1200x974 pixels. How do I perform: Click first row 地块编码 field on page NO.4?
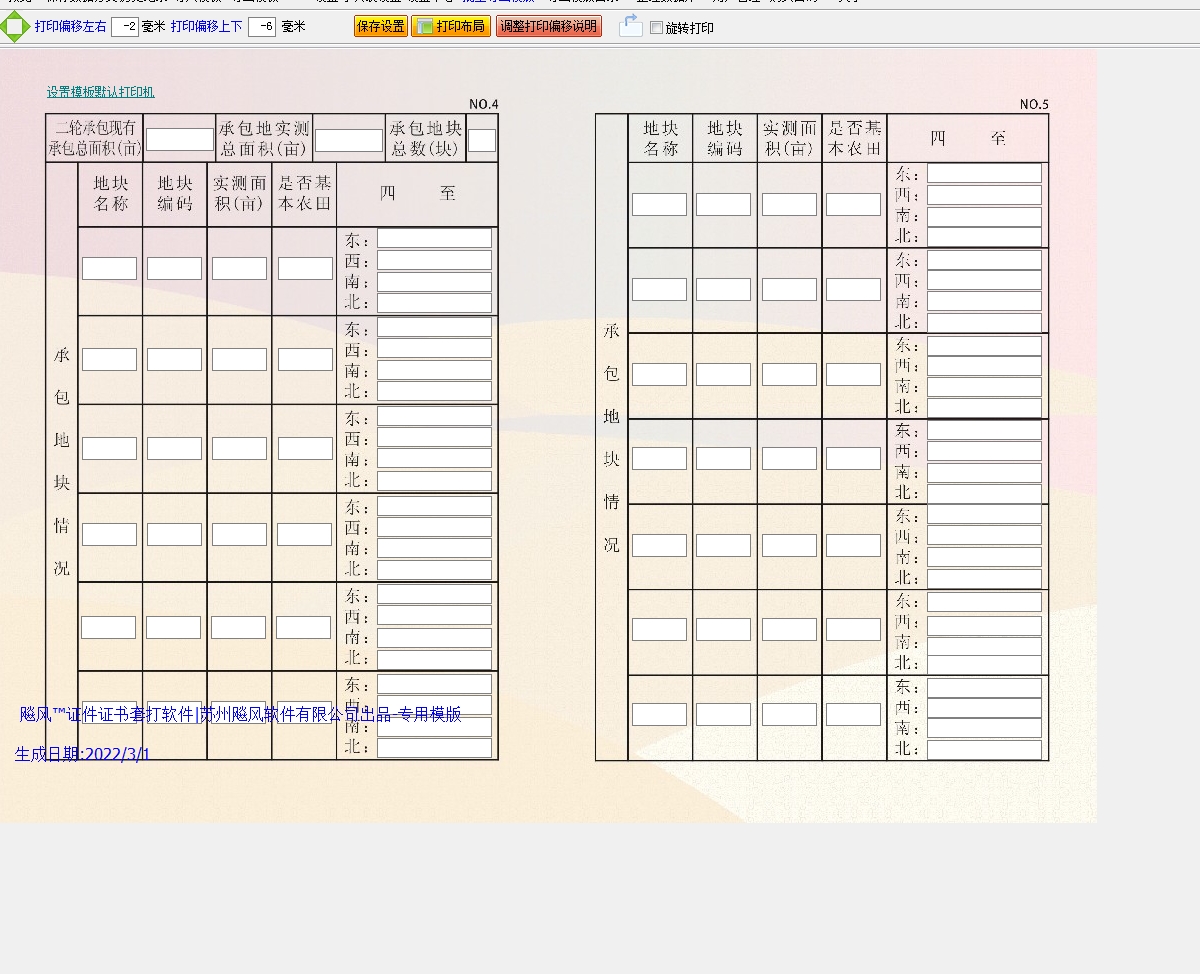[174, 268]
